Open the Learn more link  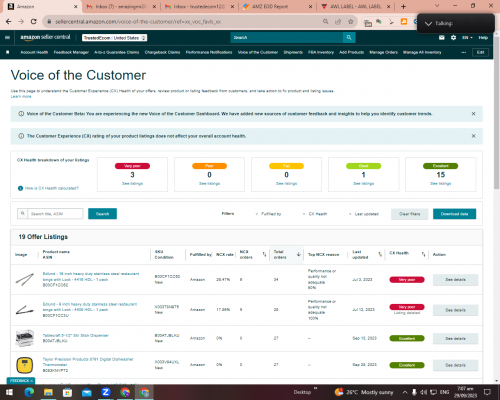pyautogui.click(x=21, y=96)
